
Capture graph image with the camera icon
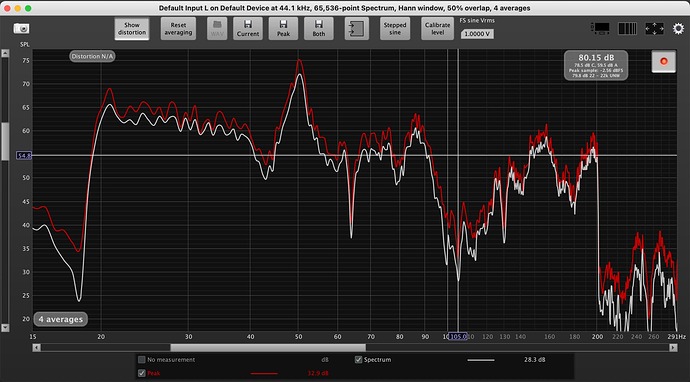point(21,29)
